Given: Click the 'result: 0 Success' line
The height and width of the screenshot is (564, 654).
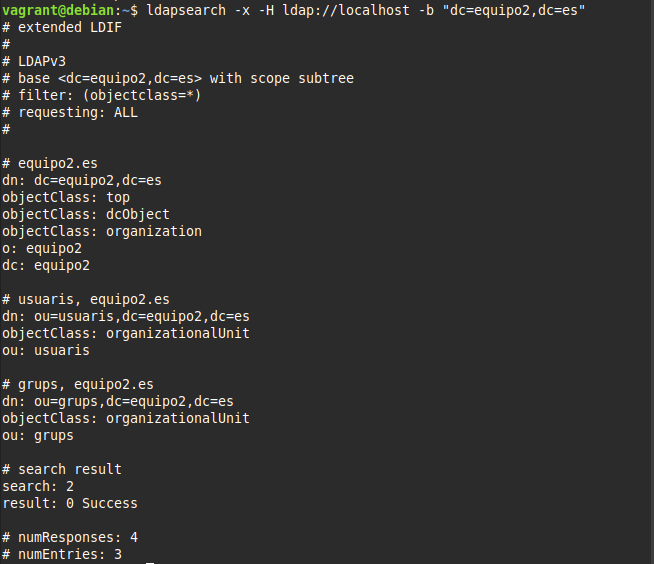Looking at the screenshot, I should 70,503.
